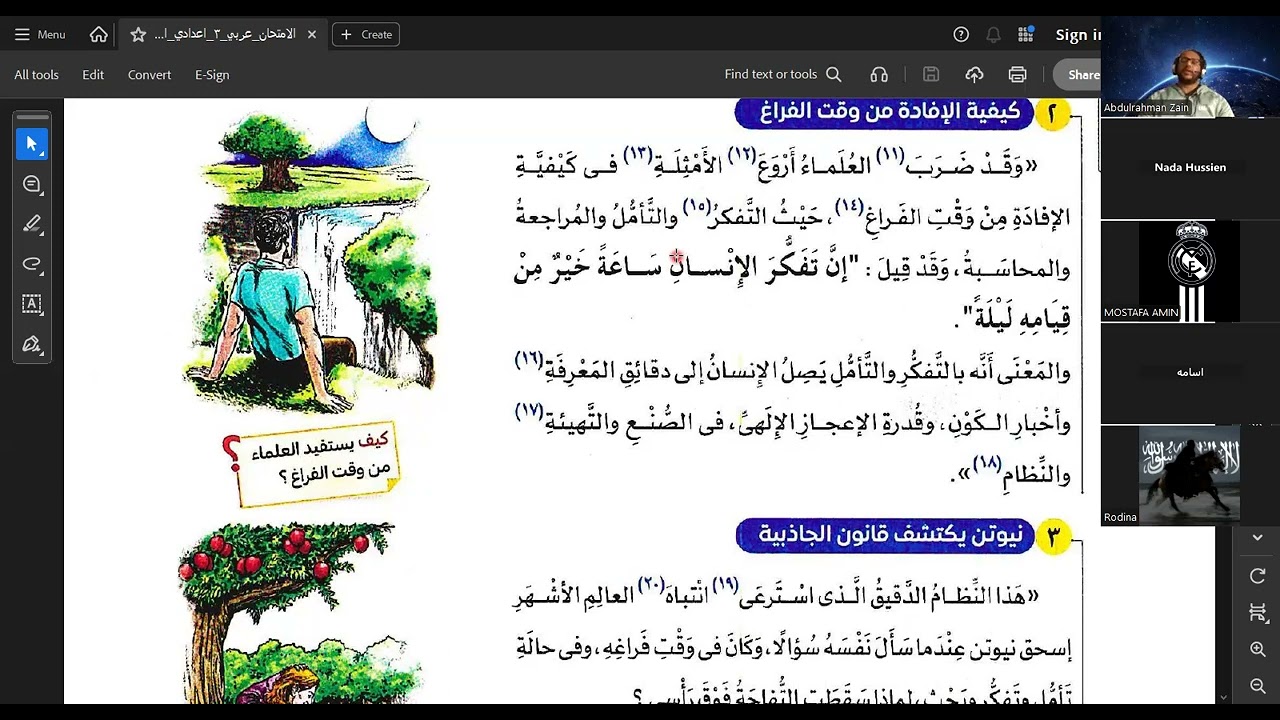Screen dimensions: 1280x720
Task: Open the Edit tab
Action: 93,75
